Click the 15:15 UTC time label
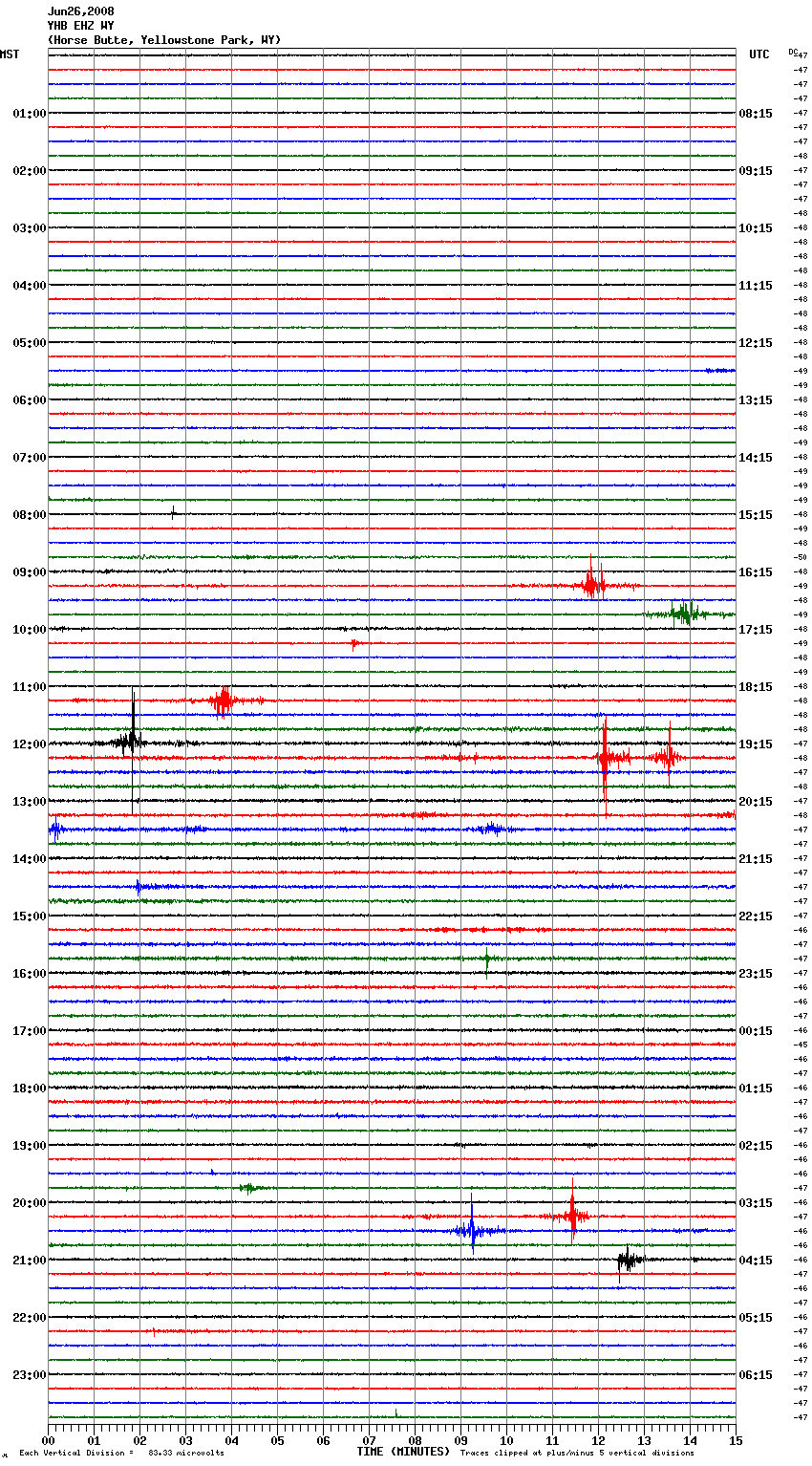 tap(756, 515)
